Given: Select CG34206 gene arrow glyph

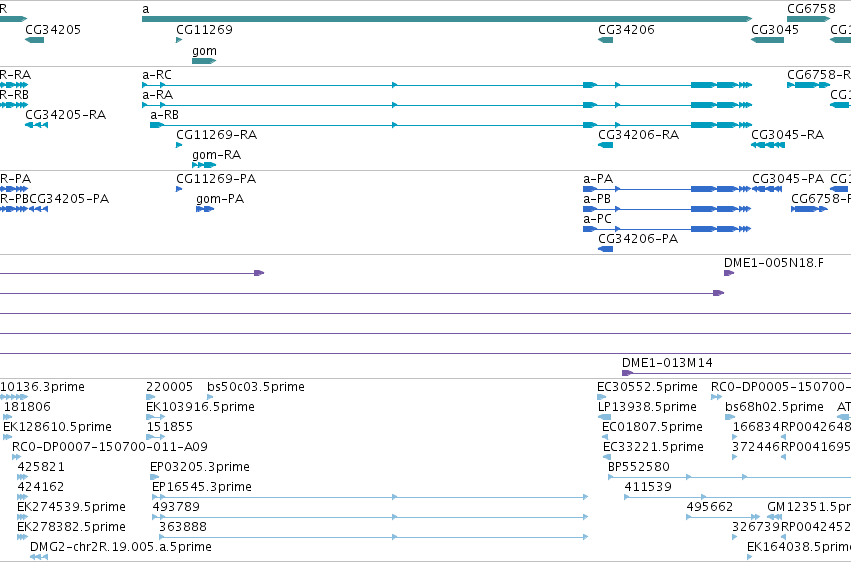Looking at the screenshot, I should (605, 40).
